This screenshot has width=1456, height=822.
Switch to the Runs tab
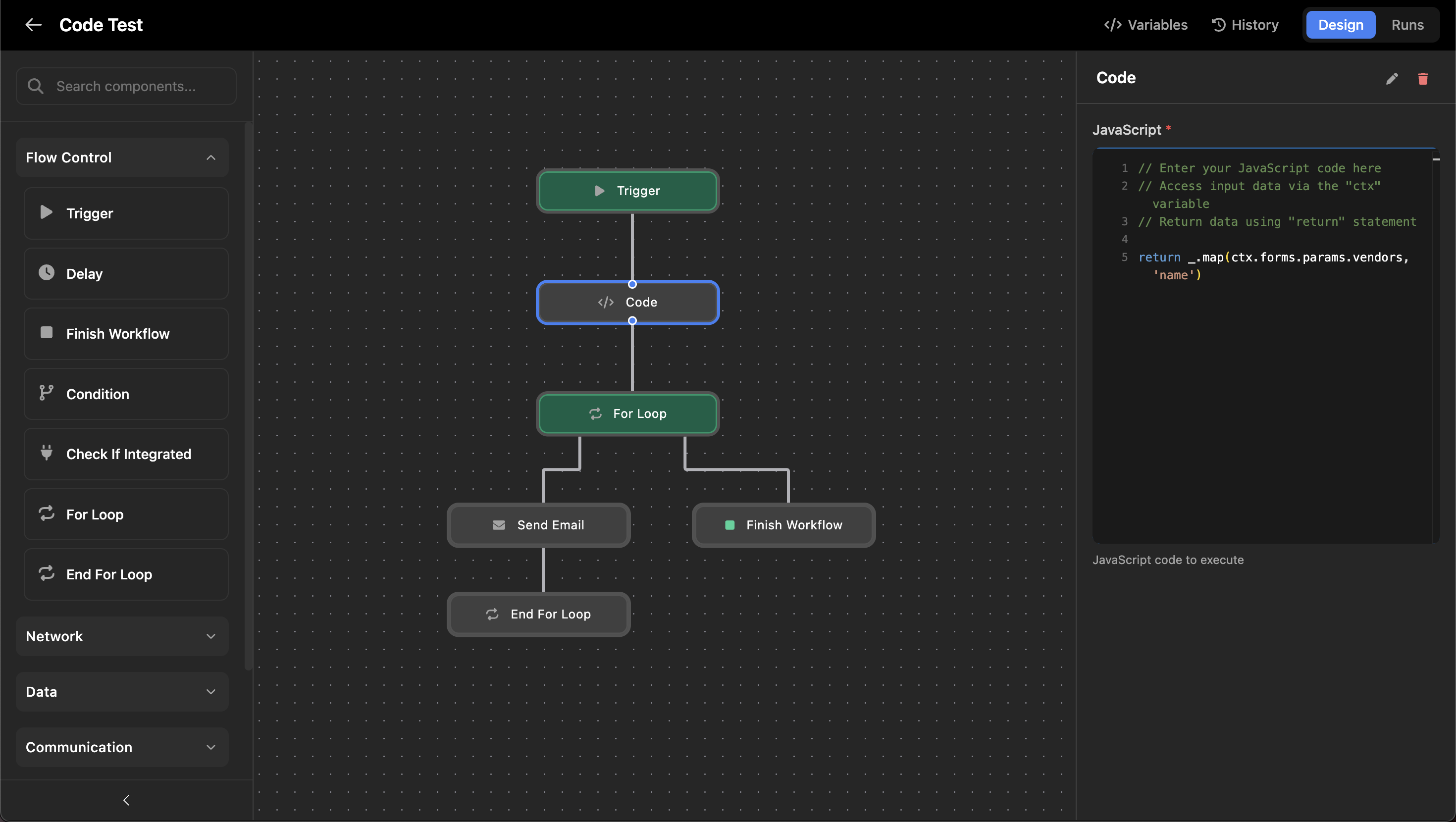tap(1407, 25)
